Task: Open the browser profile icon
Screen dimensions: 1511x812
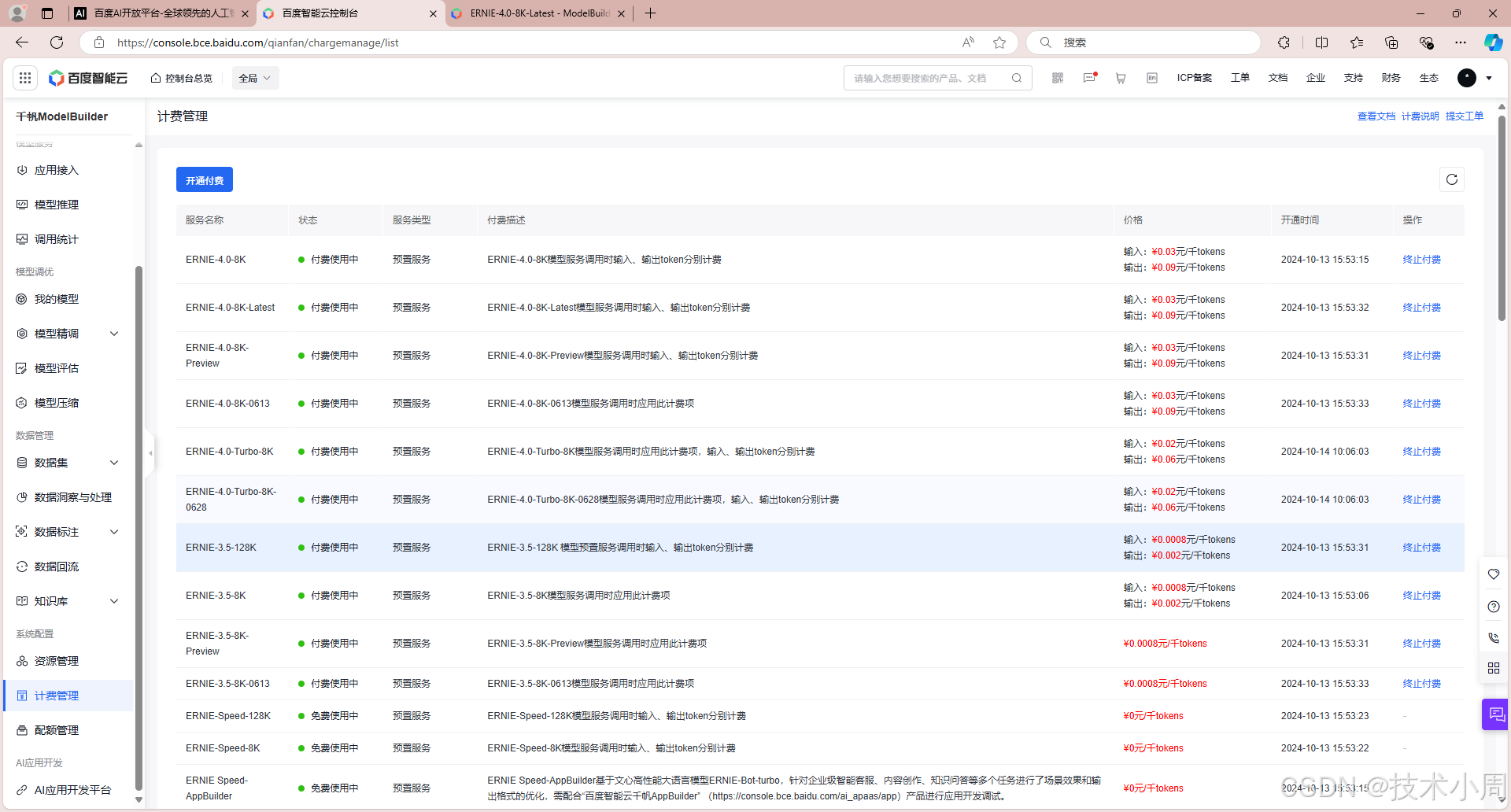Action: [17, 13]
